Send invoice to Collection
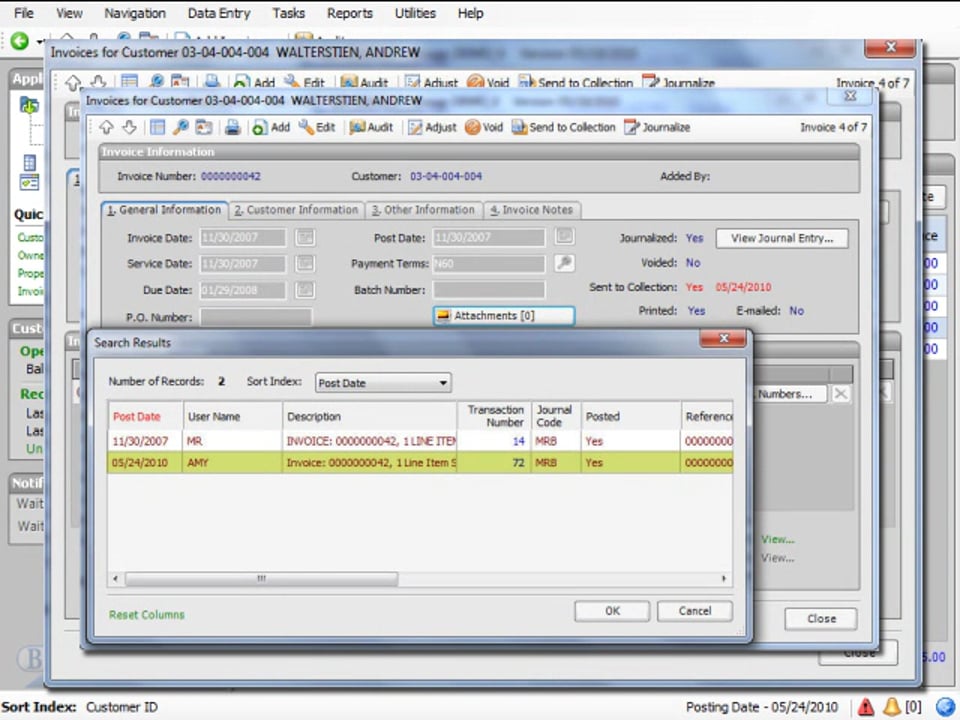This screenshot has width=960, height=720. (563, 127)
